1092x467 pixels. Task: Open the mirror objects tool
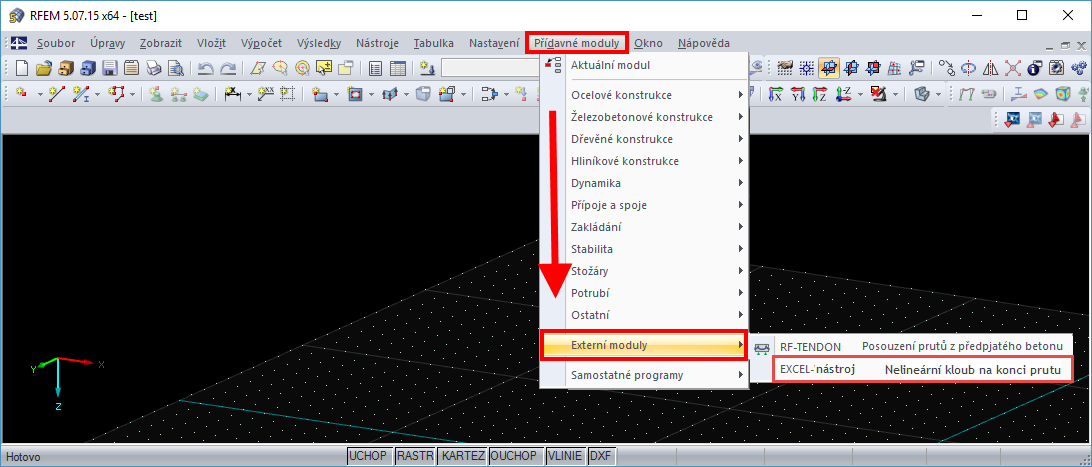990,68
